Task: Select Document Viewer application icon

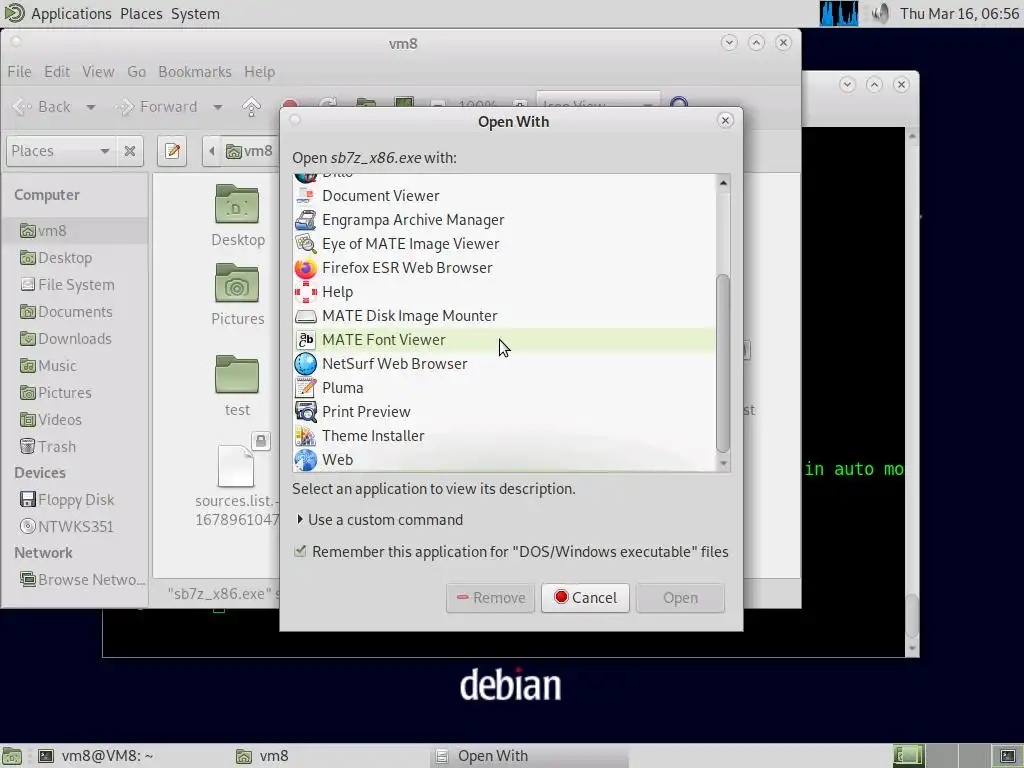Action: click(305, 195)
